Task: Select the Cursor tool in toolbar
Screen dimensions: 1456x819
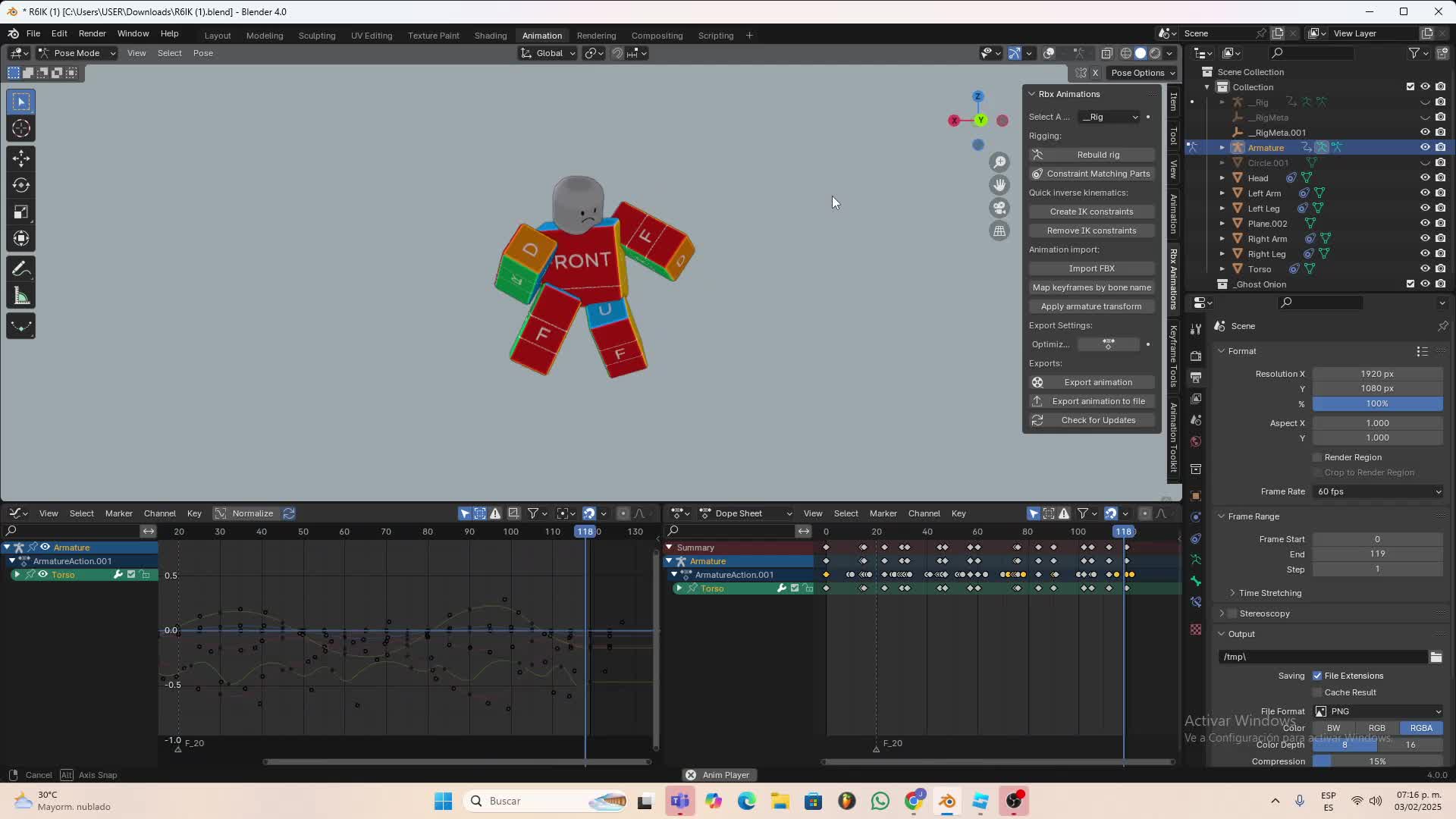Action: [21, 129]
